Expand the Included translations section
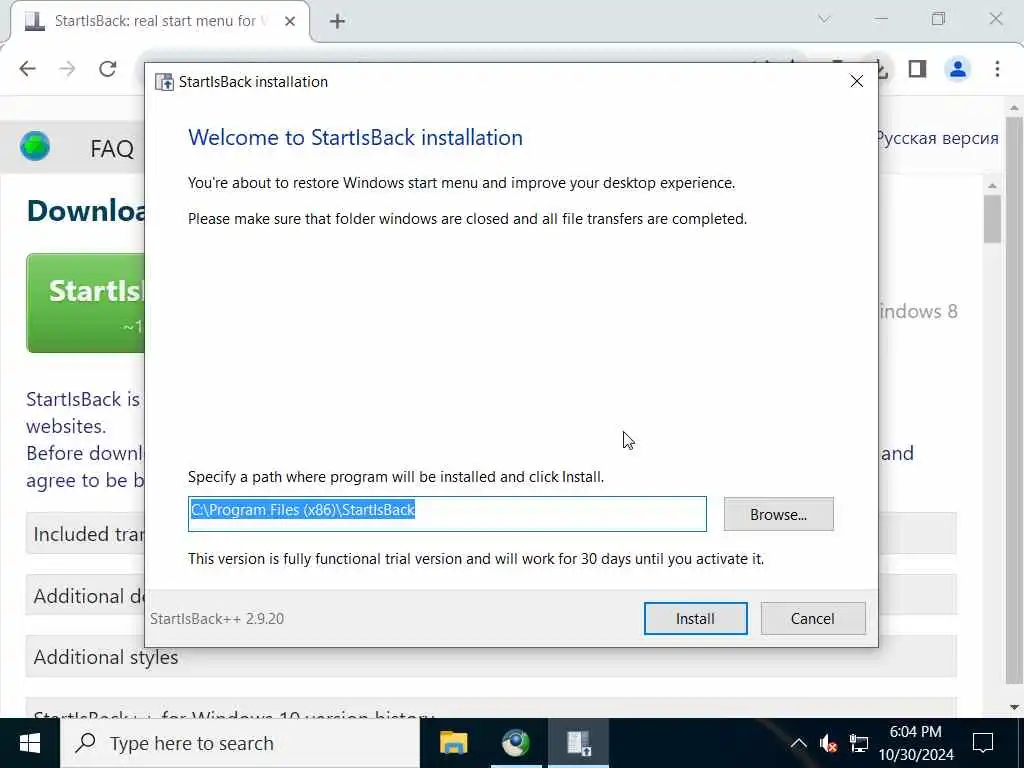 click(85, 534)
